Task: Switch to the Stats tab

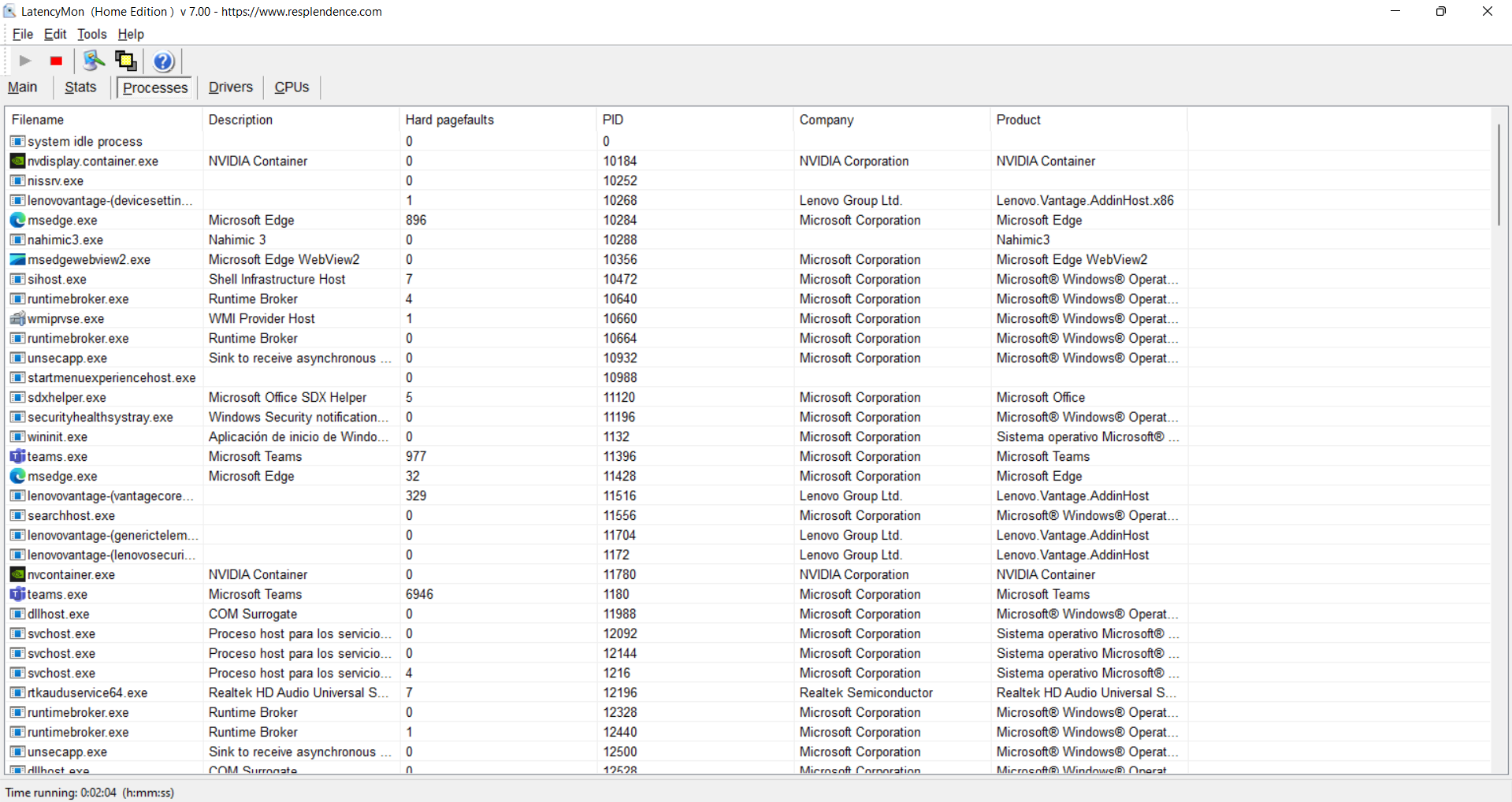Action: pyautogui.click(x=80, y=87)
